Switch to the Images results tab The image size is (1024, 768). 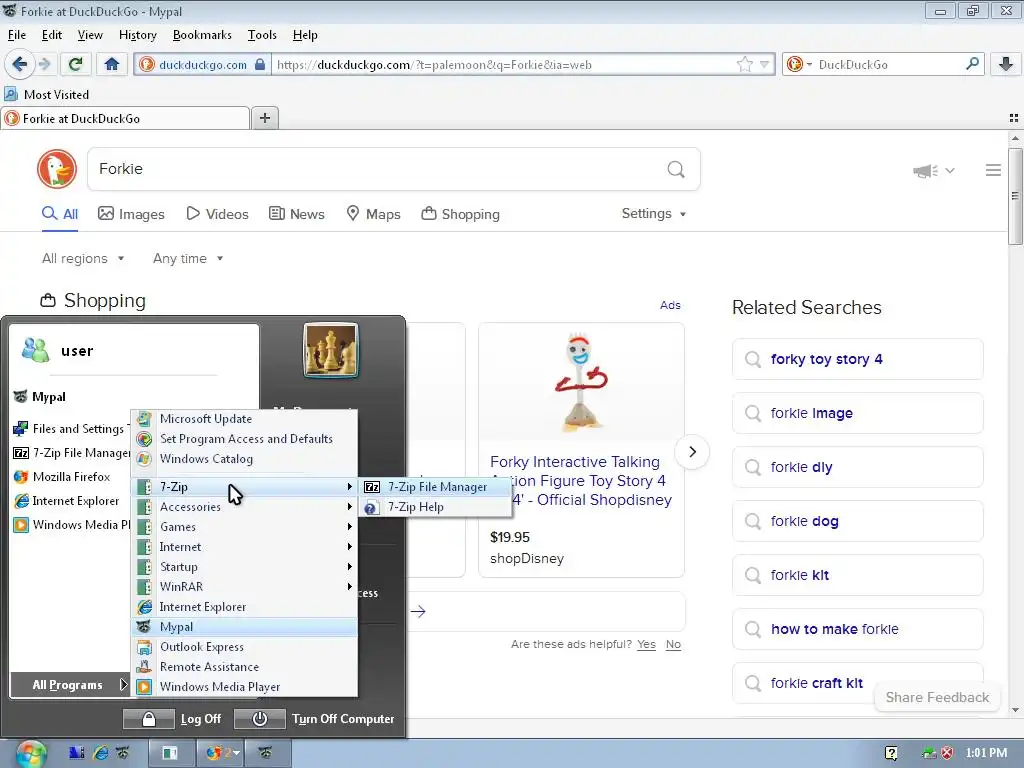click(x=131, y=214)
